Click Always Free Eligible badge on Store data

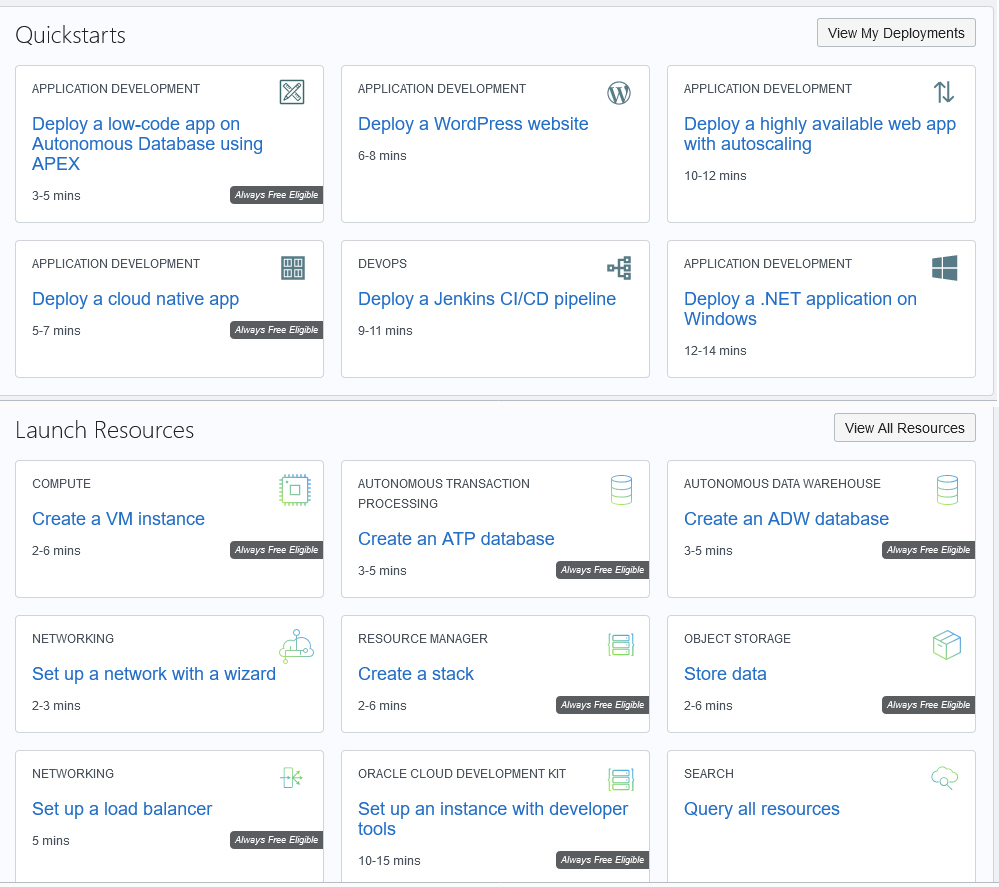click(x=928, y=705)
